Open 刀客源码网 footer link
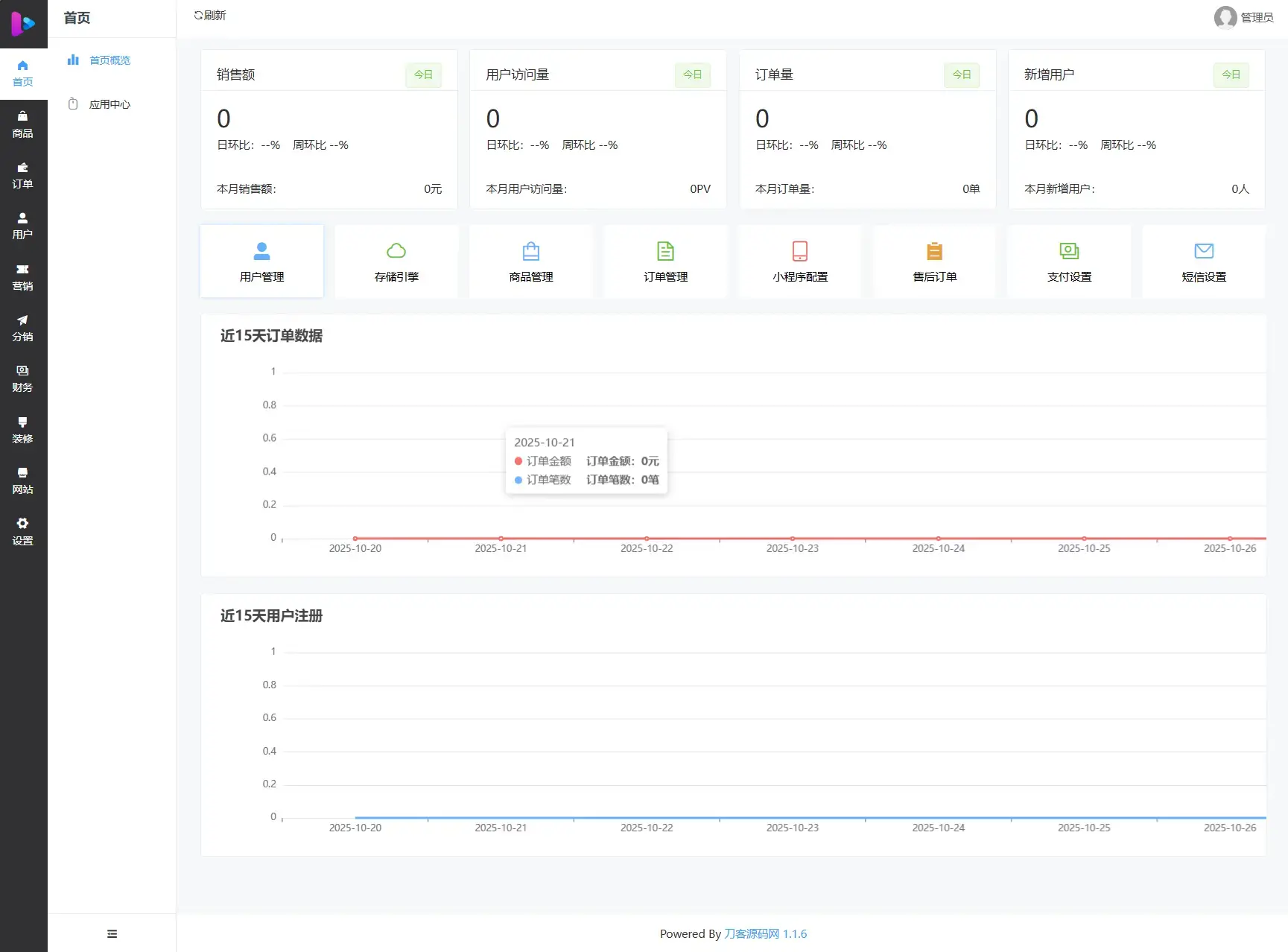Screen dimensions: 1288x952 [752, 934]
